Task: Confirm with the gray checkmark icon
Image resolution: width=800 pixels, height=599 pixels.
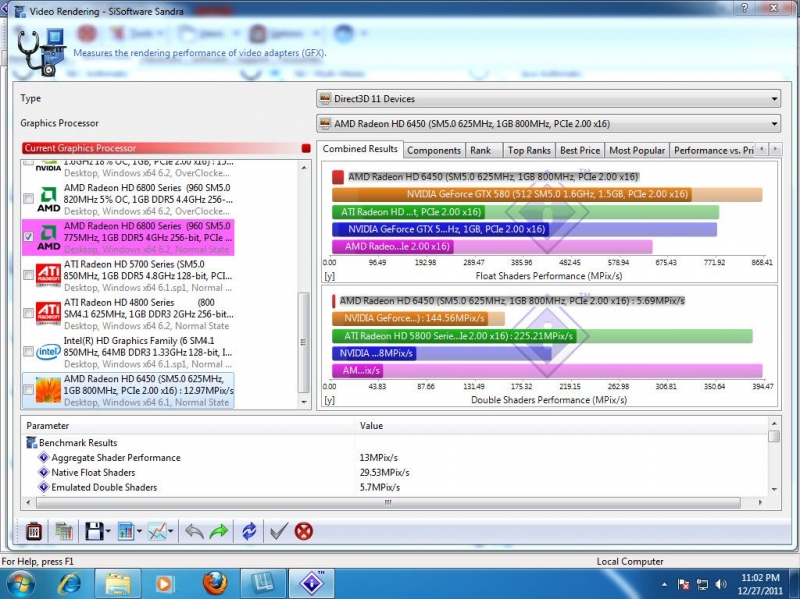Action: (x=279, y=532)
